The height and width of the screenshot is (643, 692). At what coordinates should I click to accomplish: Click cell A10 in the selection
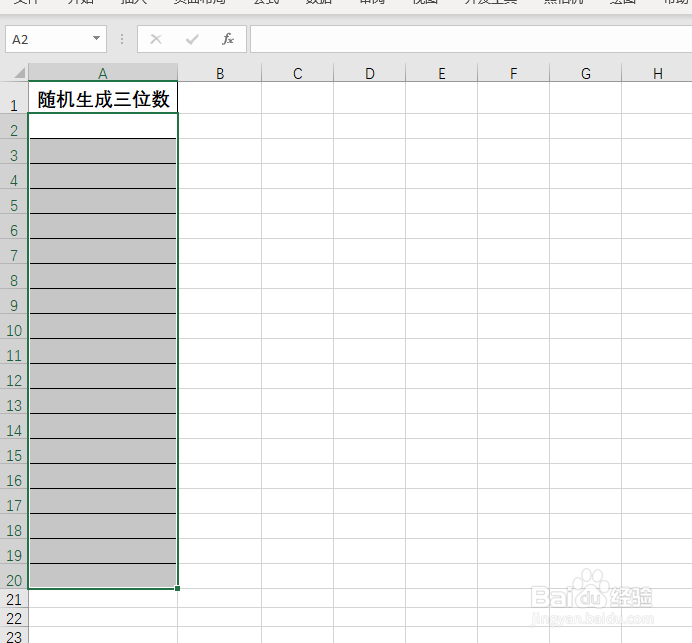pyautogui.click(x=103, y=326)
